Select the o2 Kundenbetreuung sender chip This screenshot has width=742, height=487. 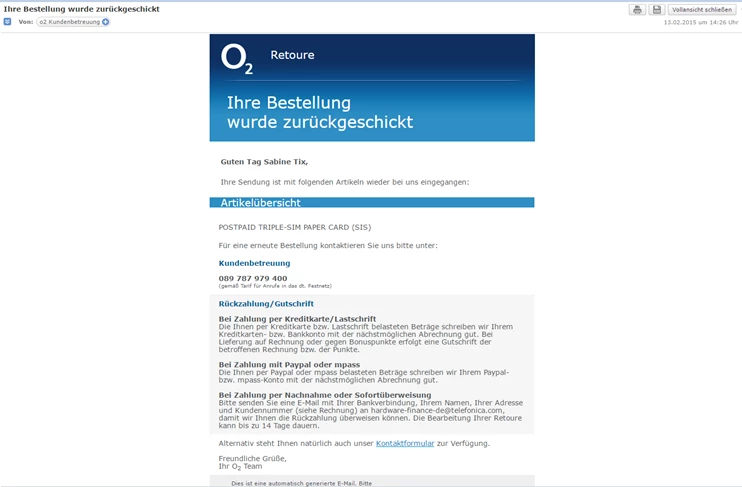[73, 22]
